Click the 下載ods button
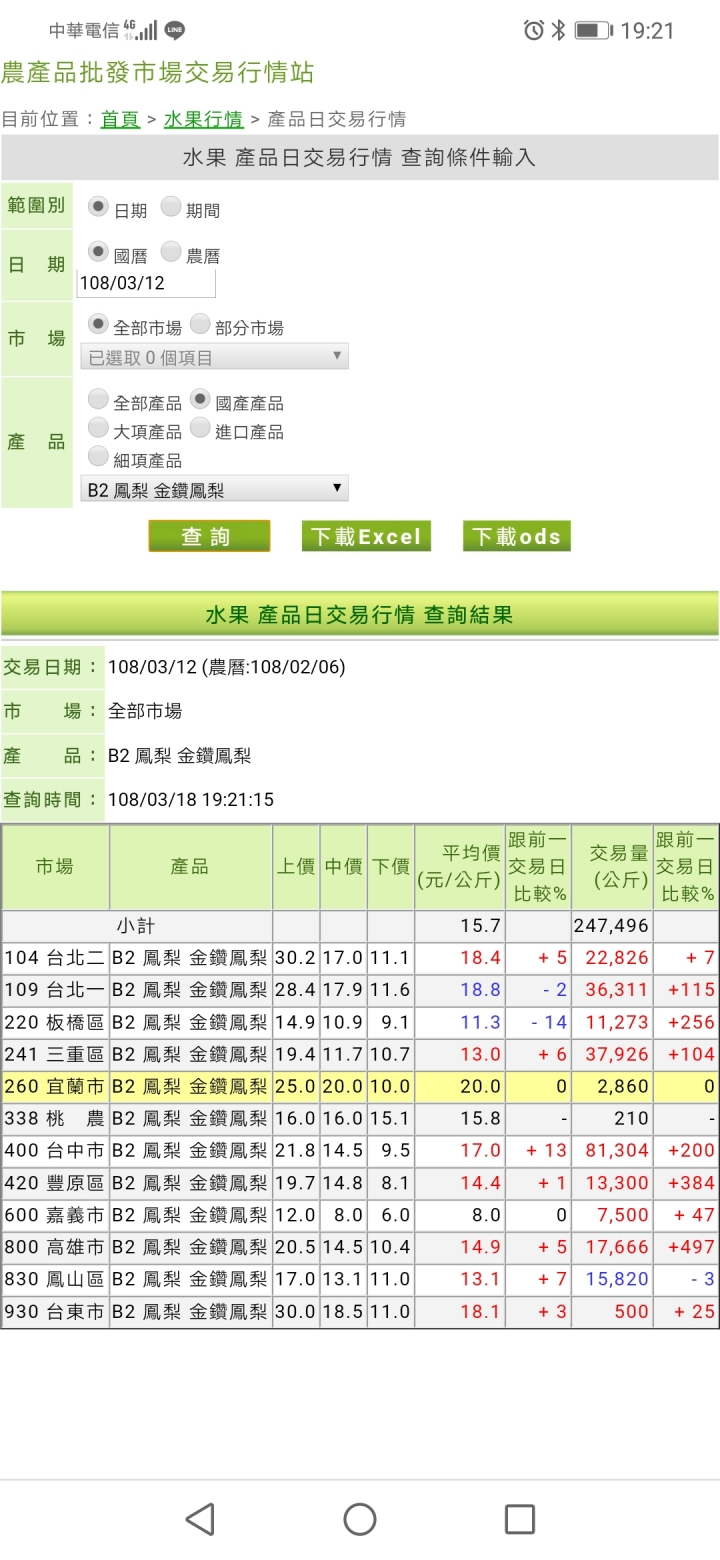This screenshot has height=1560, width=720. click(516, 536)
